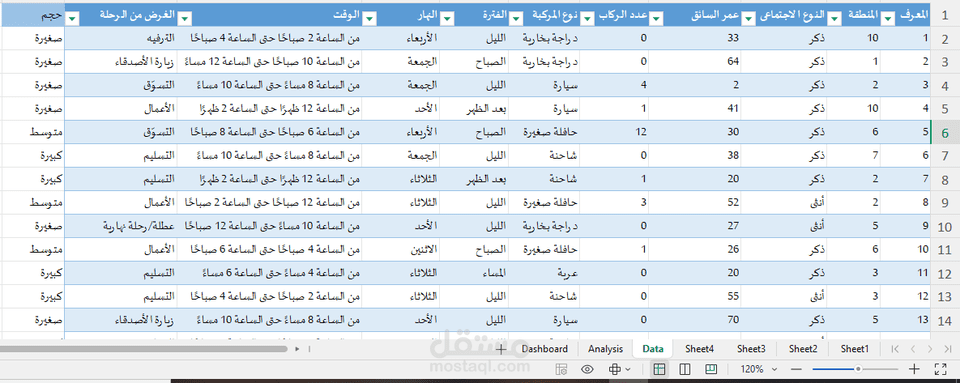Open filter dropdown for النهار column
Viewport: 960px width, 383px height.
pos(369,20)
